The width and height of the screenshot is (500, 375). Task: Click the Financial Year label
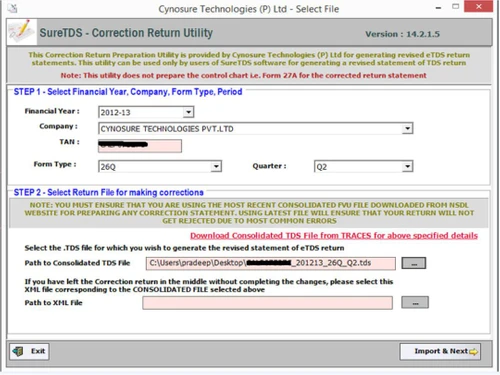(x=52, y=111)
